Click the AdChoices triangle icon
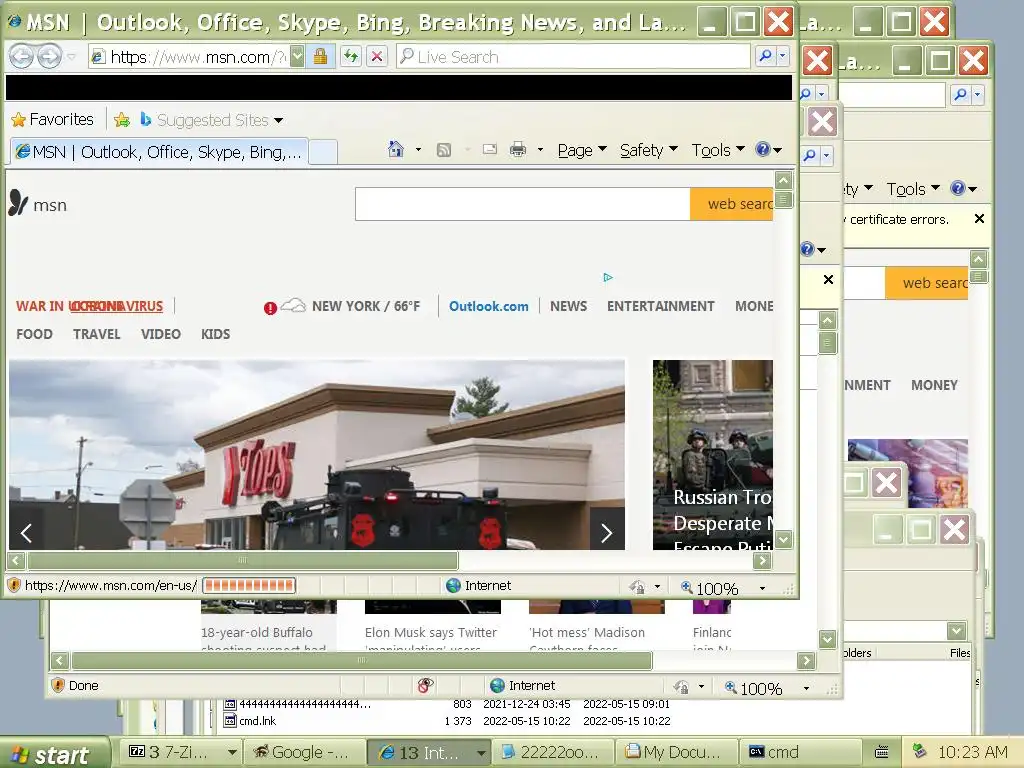The width and height of the screenshot is (1024, 768). click(608, 278)
